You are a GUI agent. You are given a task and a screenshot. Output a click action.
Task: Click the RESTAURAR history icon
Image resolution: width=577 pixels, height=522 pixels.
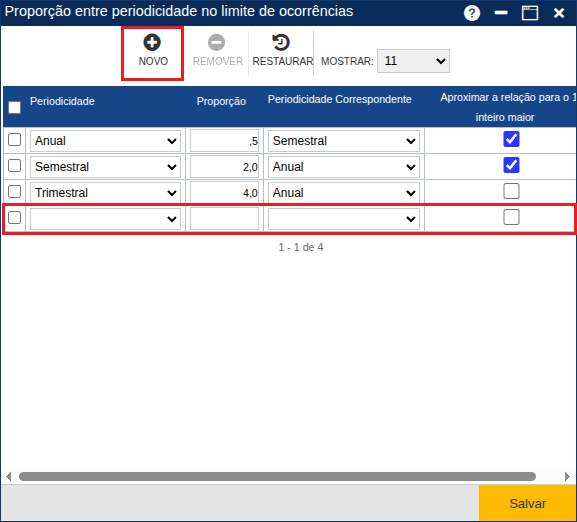tap(281, 42)
